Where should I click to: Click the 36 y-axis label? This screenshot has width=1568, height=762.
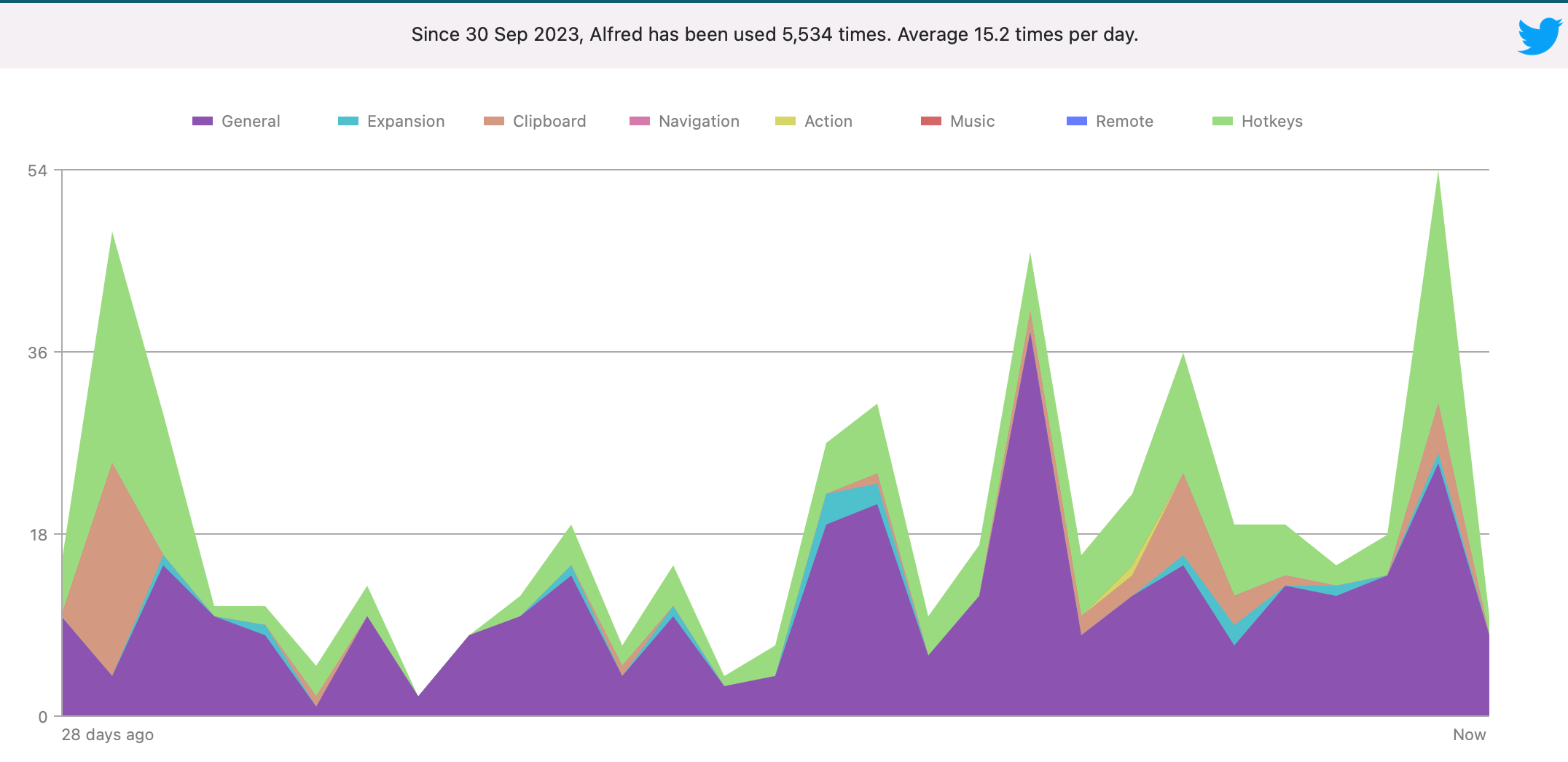tap(37, 353)
